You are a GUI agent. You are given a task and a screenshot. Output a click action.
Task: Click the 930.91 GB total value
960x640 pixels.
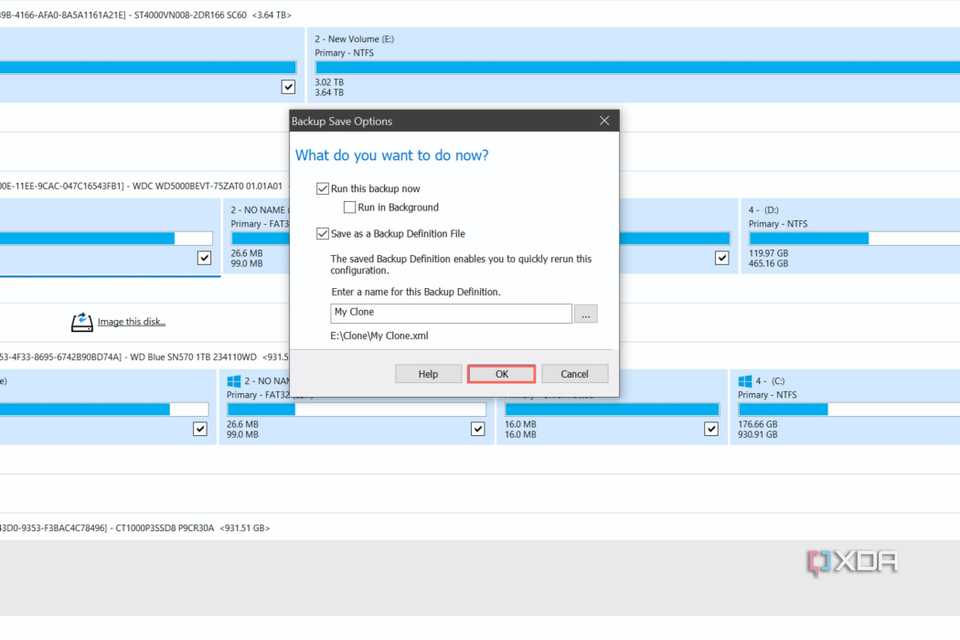click(x=758, y=434)
